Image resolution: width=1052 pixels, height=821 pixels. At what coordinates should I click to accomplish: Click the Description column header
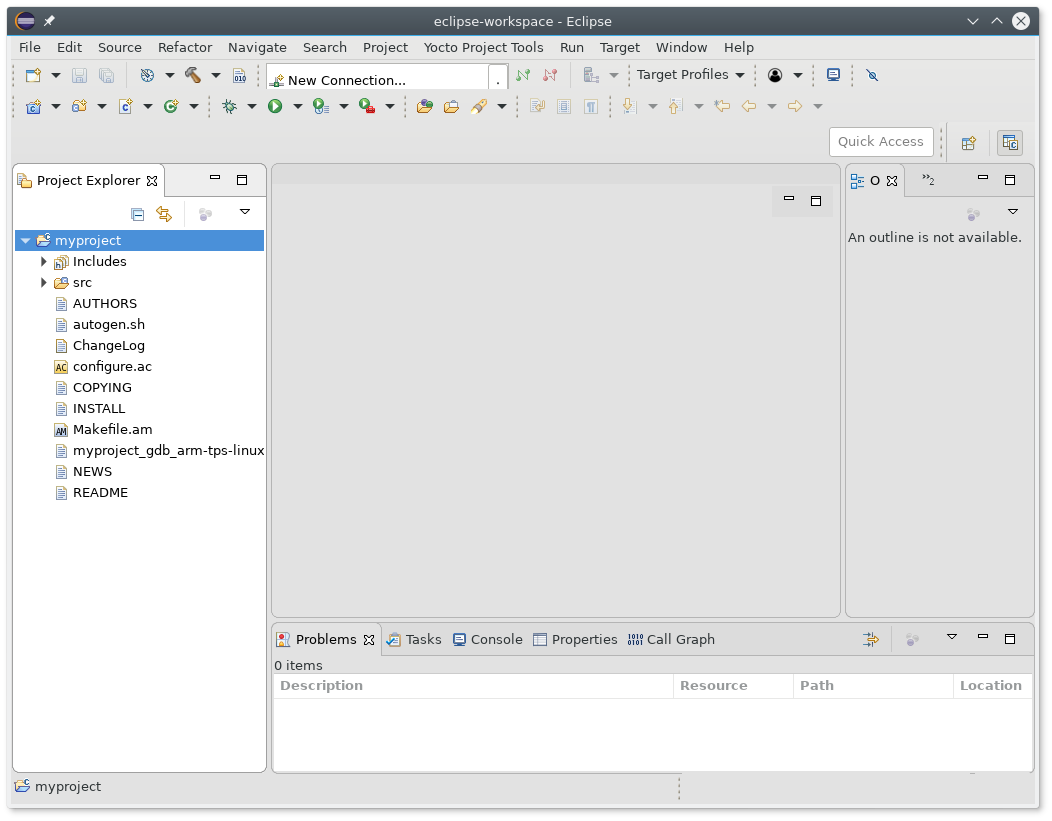(321, 686)
